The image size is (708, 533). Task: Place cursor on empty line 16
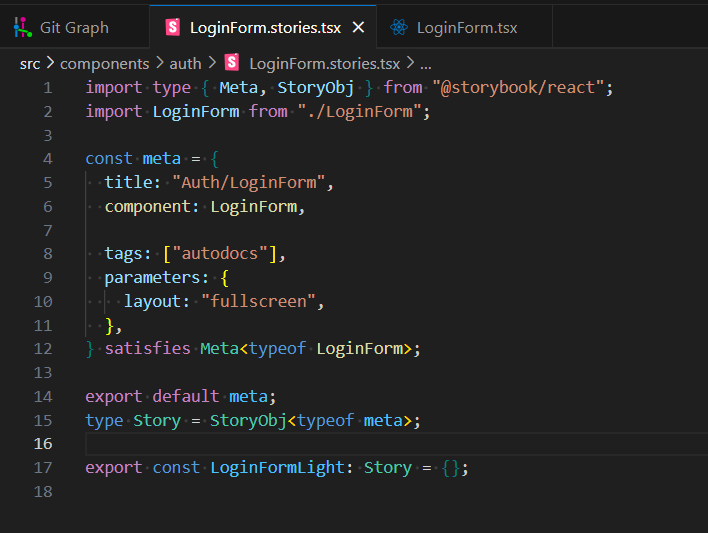(396, 444)
